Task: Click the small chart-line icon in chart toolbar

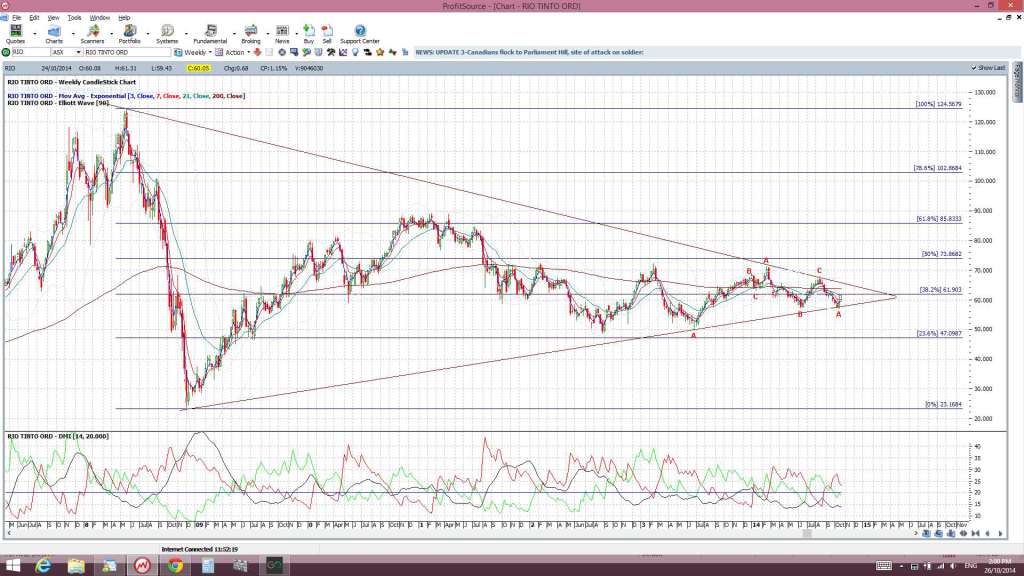Action: click(x=343, y=52)
